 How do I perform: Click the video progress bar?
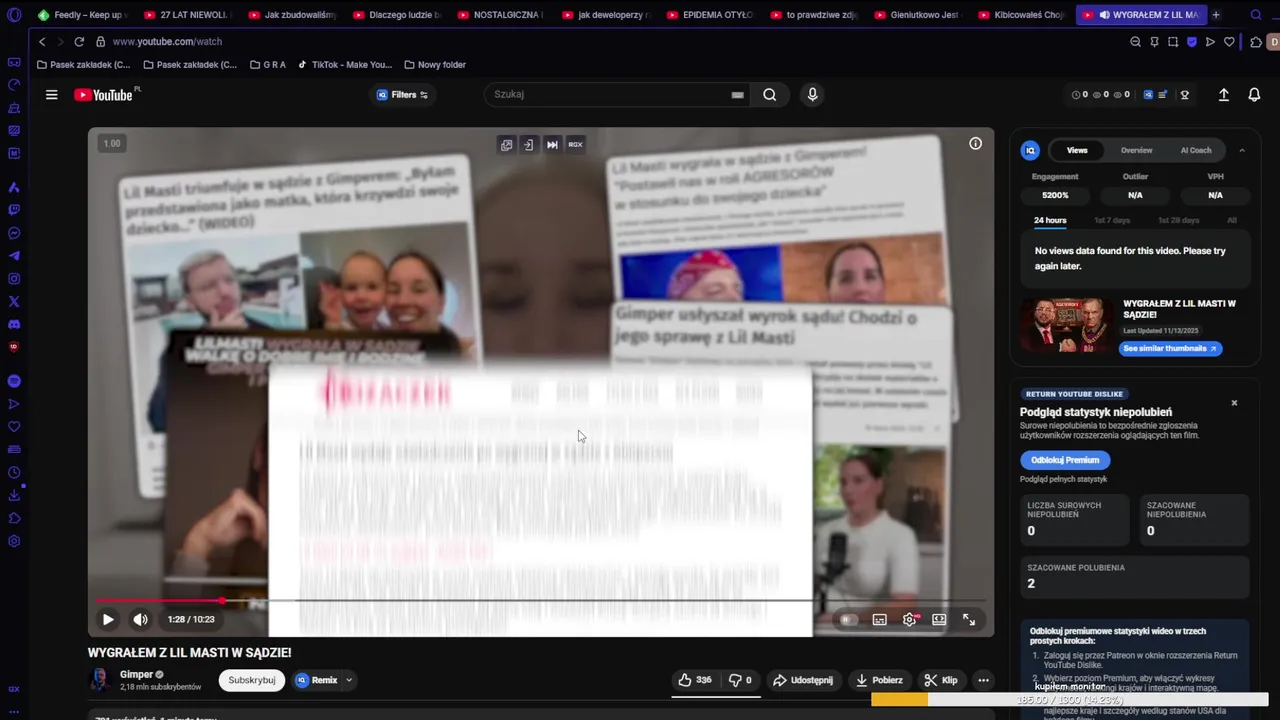[x=540, y=601]
